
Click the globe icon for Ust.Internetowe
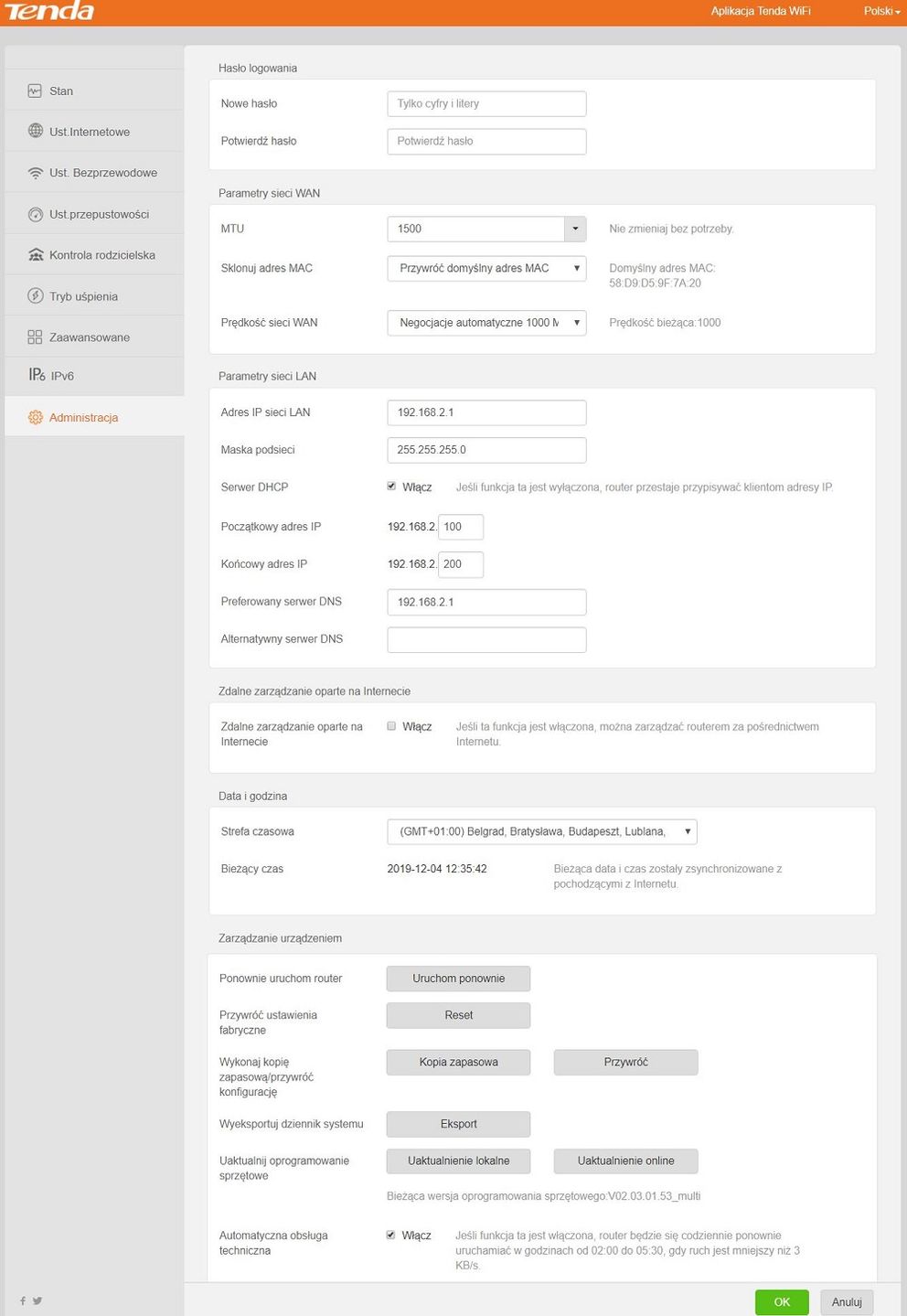36,131
